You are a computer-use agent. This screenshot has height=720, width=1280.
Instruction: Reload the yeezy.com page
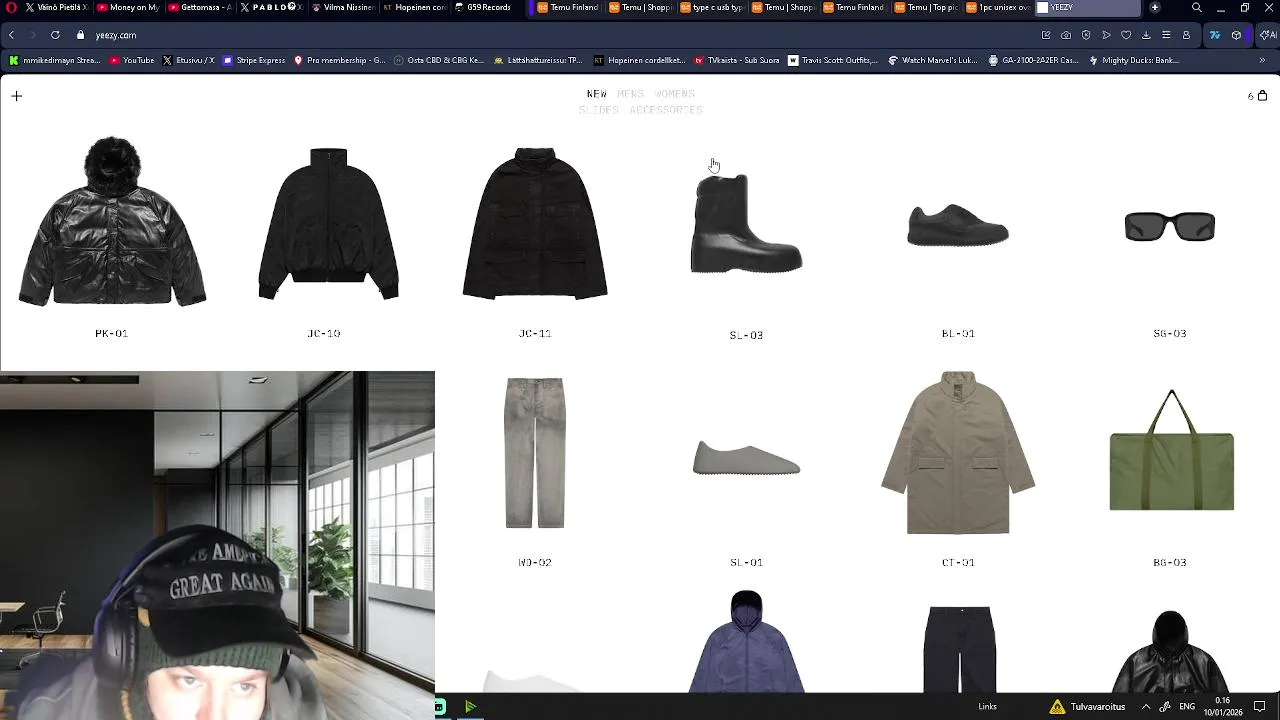[55, 35]
